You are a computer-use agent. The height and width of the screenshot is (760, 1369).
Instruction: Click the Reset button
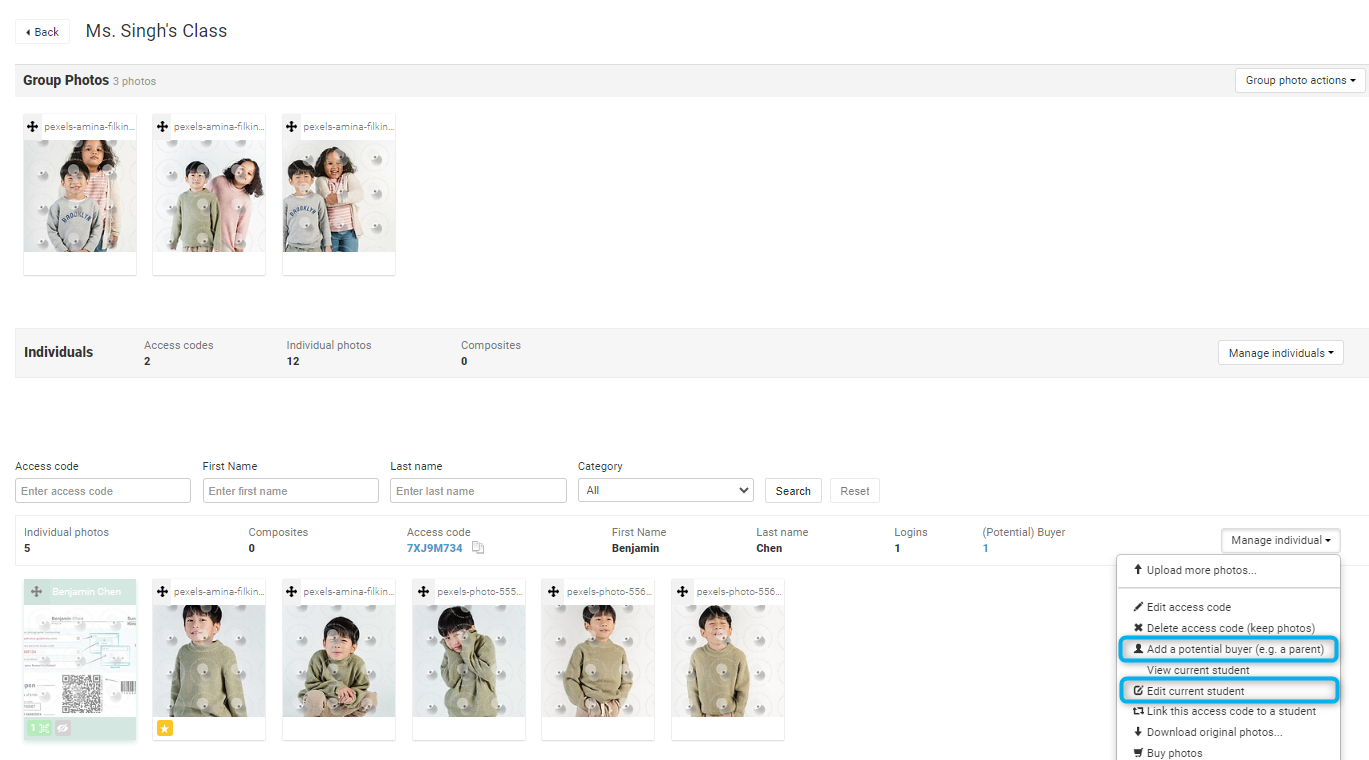click(854, 490)
